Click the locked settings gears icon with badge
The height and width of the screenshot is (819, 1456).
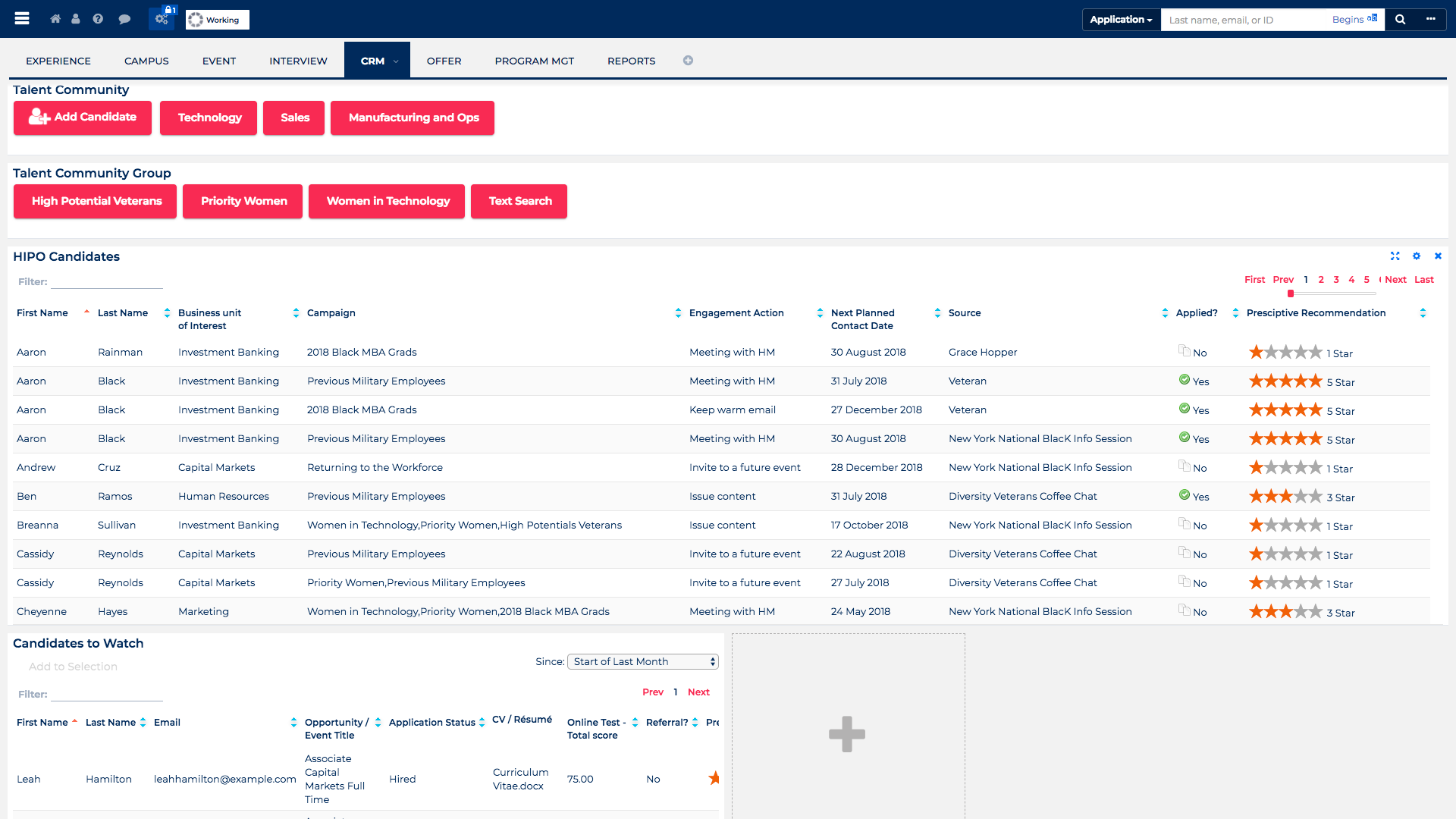162,19
